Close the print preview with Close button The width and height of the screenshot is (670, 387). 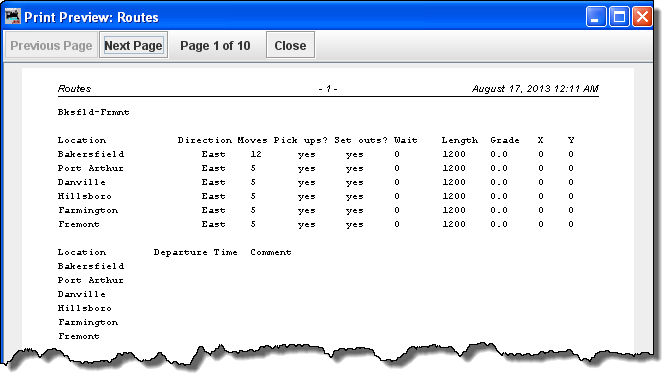pyautogui.click(x=290, y=45)
